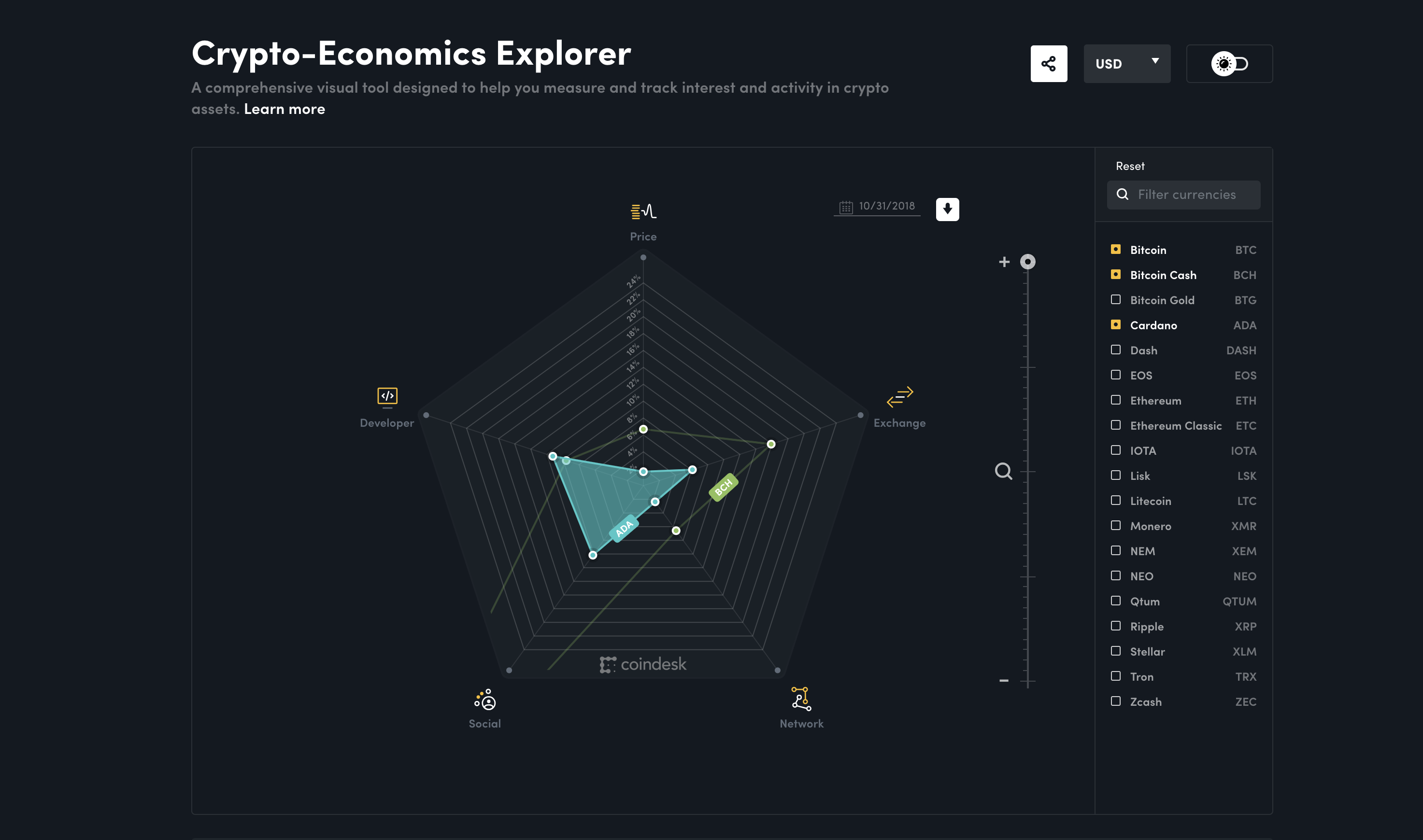Viewport: 1423px width, 840px height.
Task: Click the share icon button
Action: pos(1048,64)
